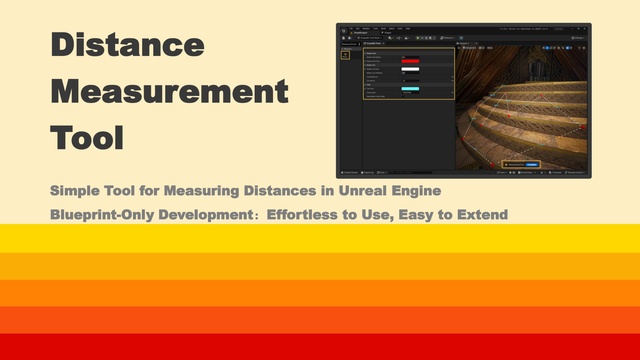The image size is (640, 360).
Task: Click the red marker point color swatch
Action: pos(410,61)
